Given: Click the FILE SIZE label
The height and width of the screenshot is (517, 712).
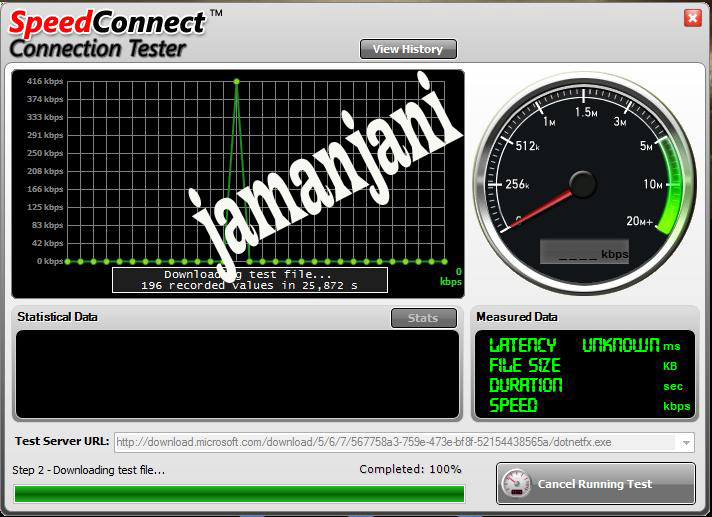Looking at the screenshot, I should [x=524, y=365].
